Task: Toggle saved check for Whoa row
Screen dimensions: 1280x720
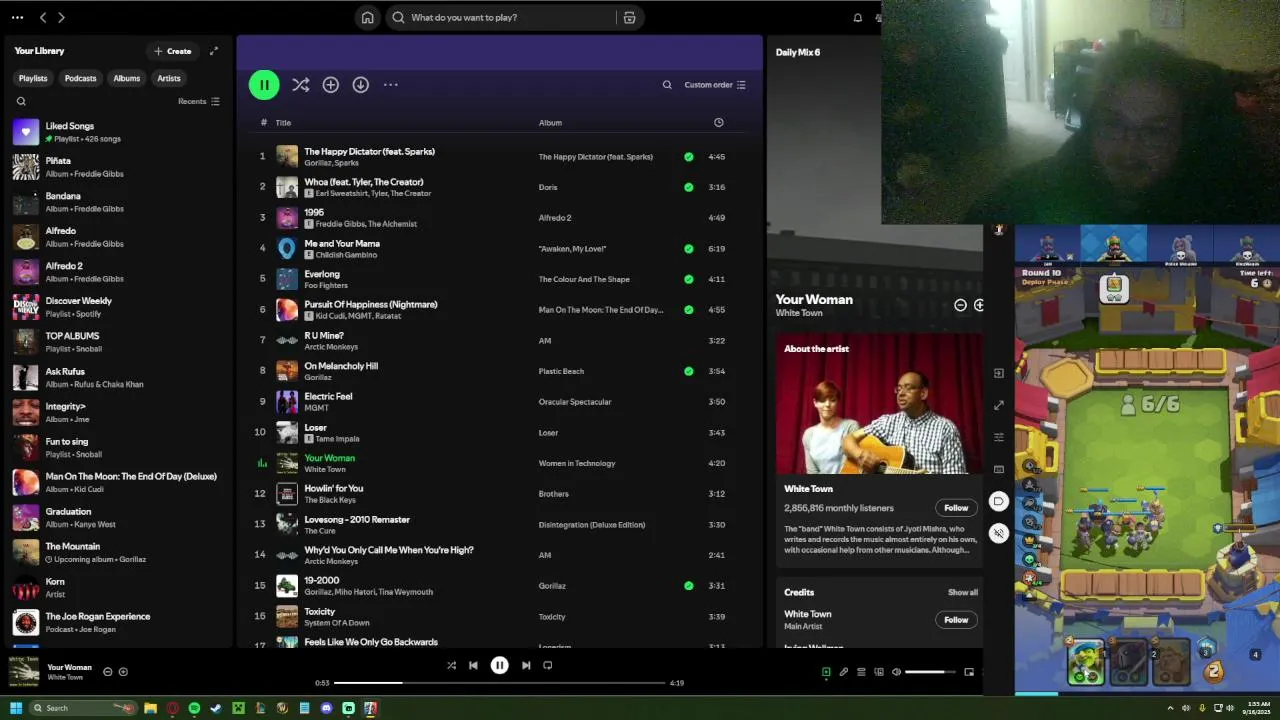Action: click(x=688, y=187)
